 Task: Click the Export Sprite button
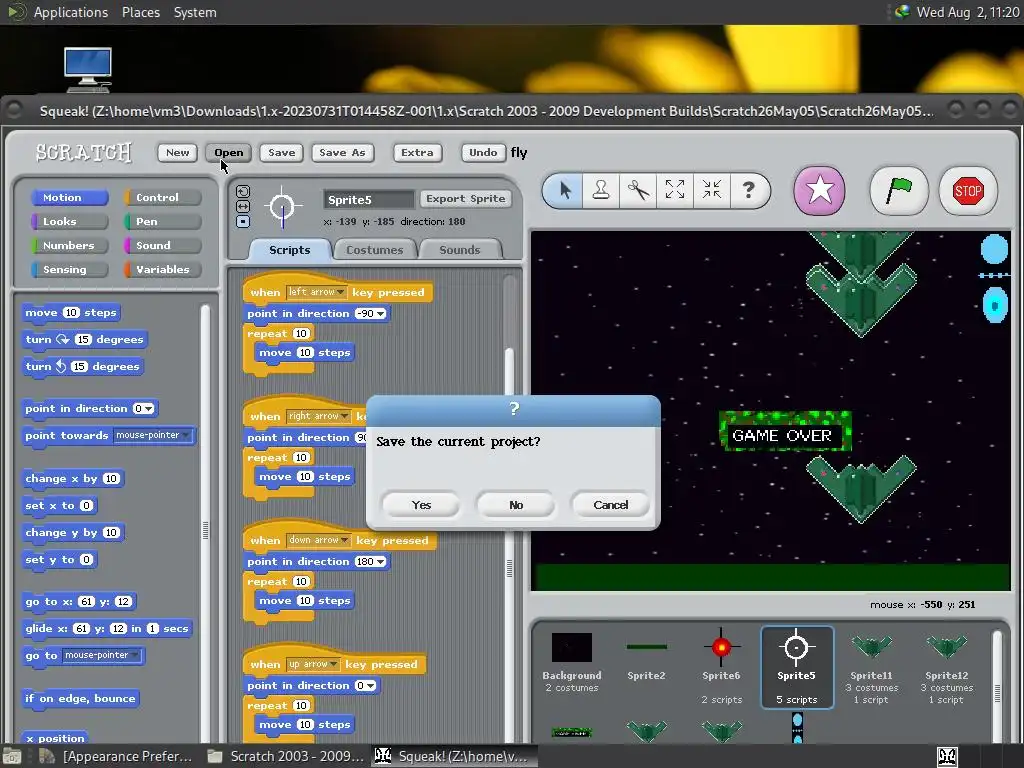[466, 199]
